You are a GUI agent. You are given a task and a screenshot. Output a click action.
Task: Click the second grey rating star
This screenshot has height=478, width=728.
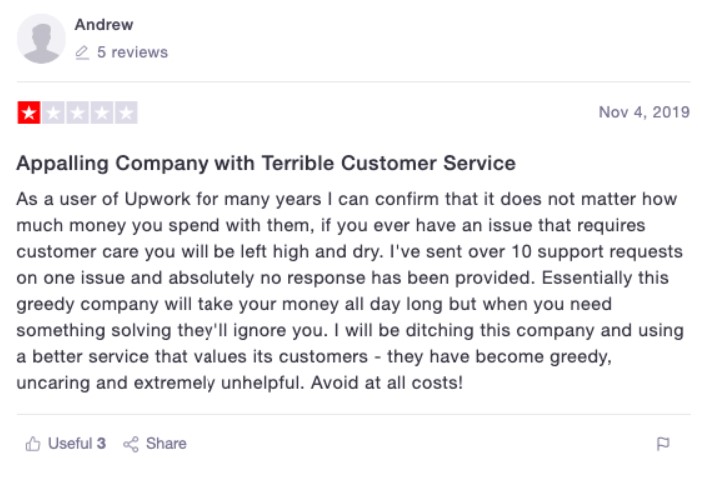[53, 113]
